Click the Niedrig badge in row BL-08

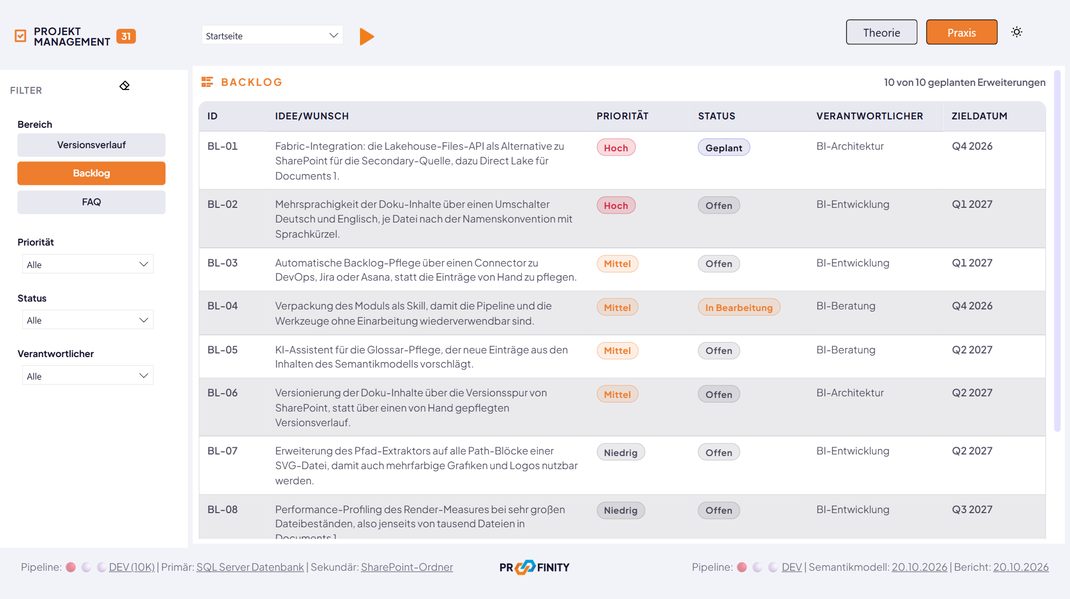click(x=620, y=510)
